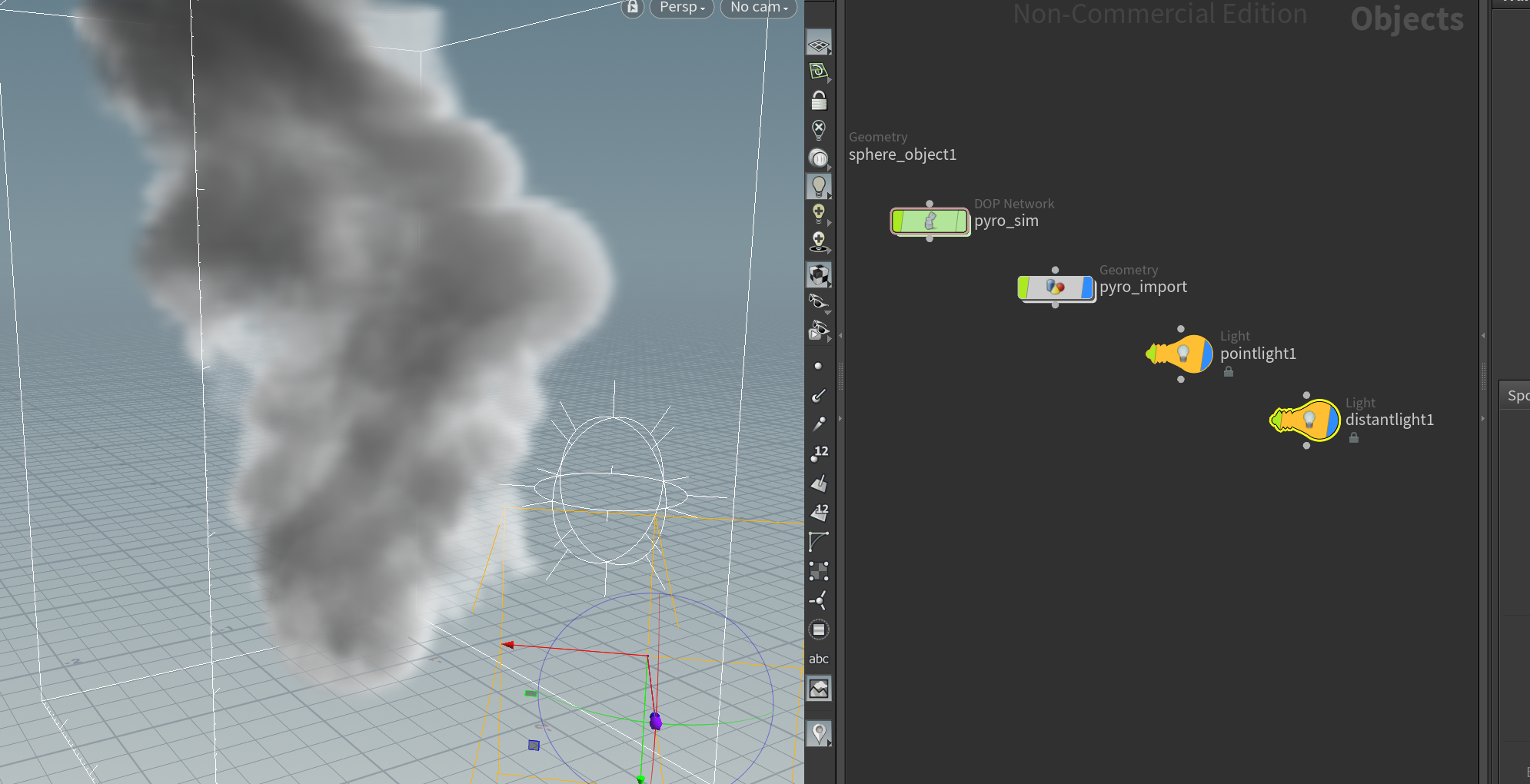The width and height of the screenshot is (1530, 784).
Task: Switch to high quality lighting
Action: pyautogui.click(x=819, y=211)
